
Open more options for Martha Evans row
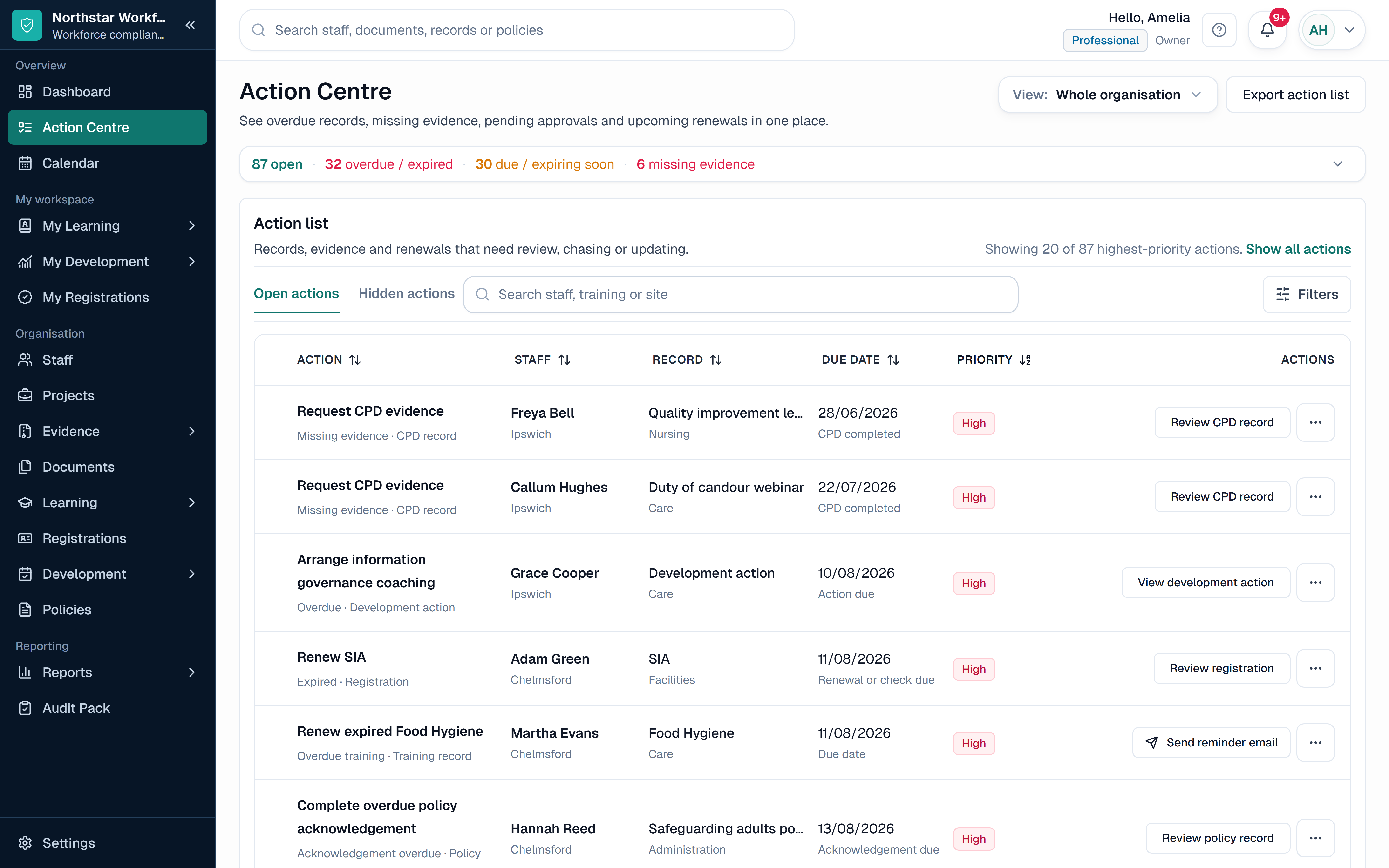tap(1315, 743)
